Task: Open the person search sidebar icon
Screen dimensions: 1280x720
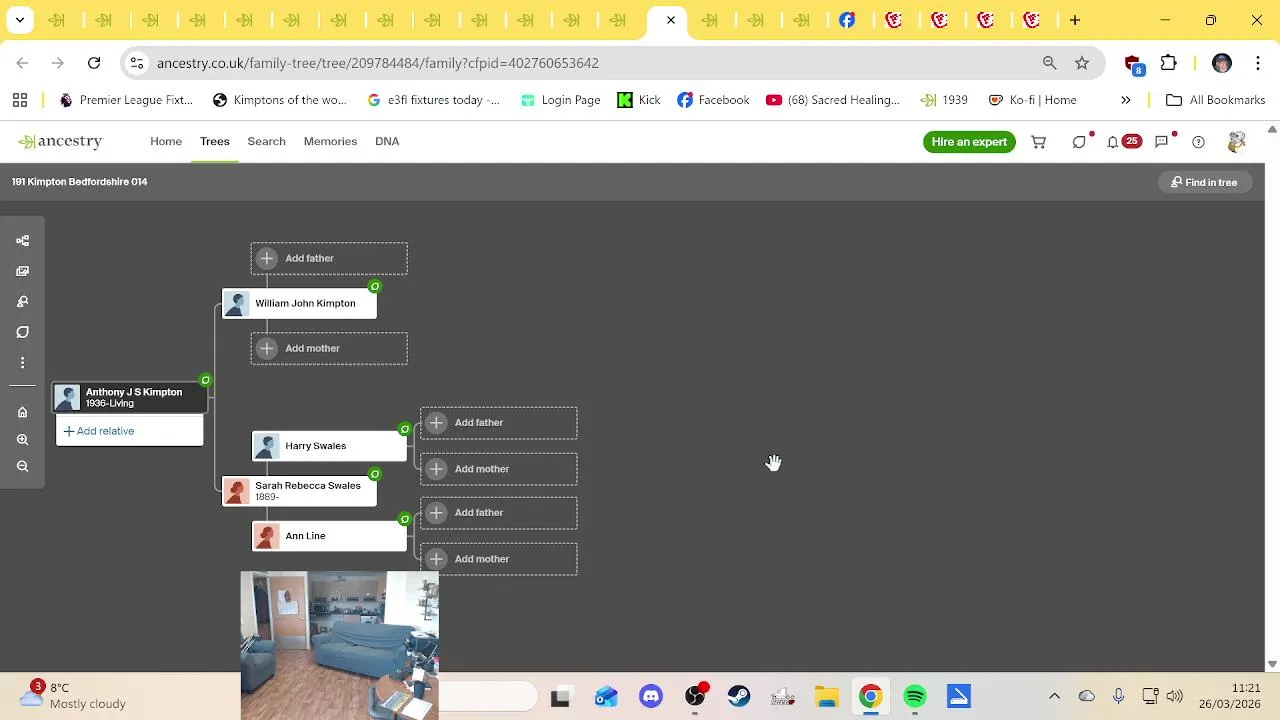Action: (22, 302)
